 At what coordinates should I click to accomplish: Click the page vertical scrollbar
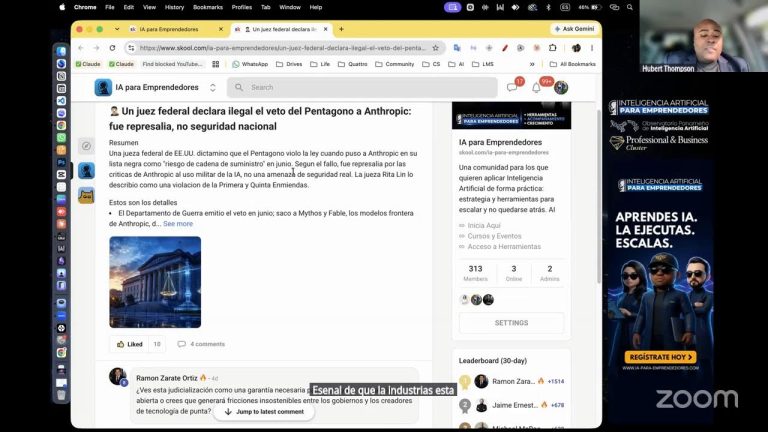point(599,196)
